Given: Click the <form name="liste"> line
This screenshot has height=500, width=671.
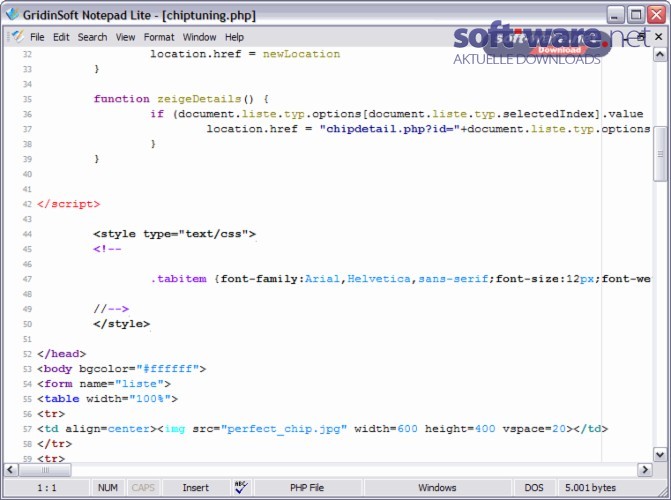Looking at the screenshot, I should 104,384.
